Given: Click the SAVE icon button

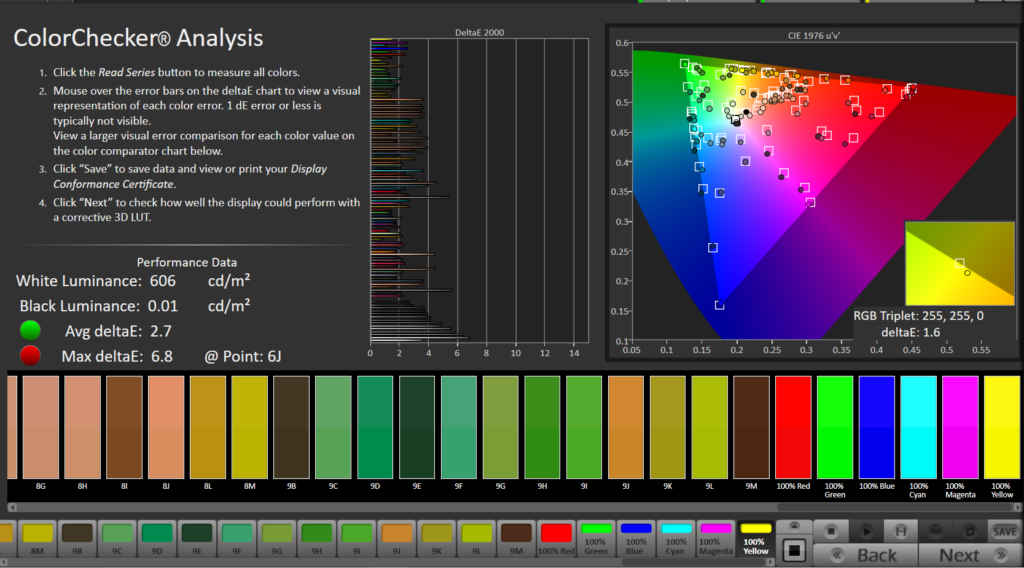Looking at the screenshot, I should click(x=1003, y=531).
